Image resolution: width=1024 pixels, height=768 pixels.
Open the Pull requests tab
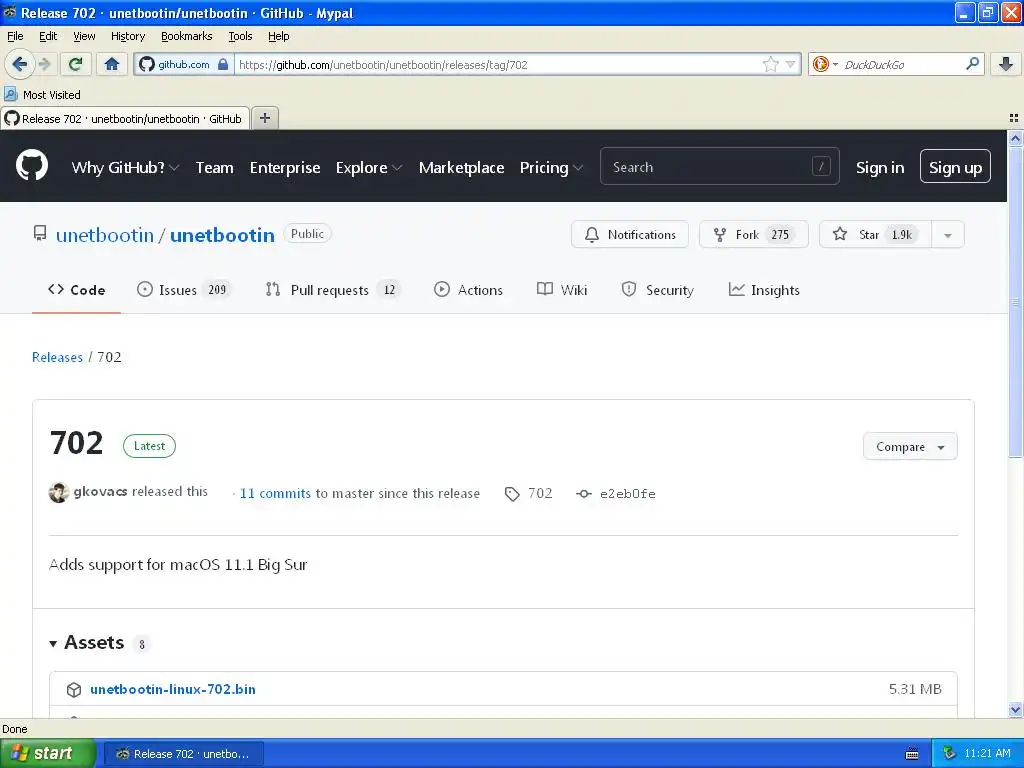pos(332,290)
